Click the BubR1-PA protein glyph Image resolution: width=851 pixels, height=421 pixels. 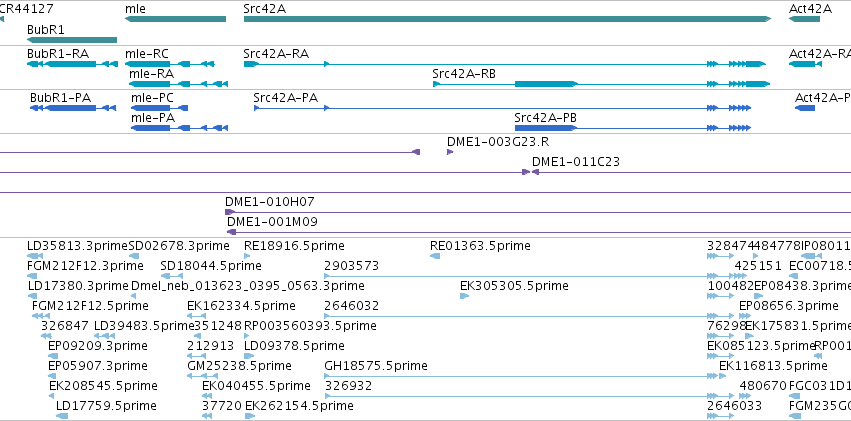coord(73,108)
